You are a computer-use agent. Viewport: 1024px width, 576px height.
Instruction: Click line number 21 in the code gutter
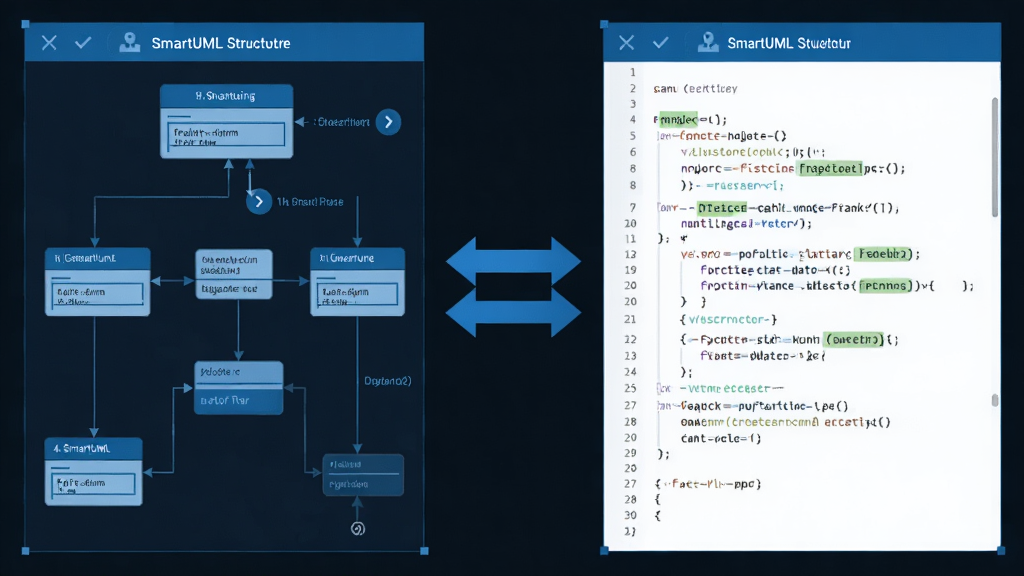(630, 319)
